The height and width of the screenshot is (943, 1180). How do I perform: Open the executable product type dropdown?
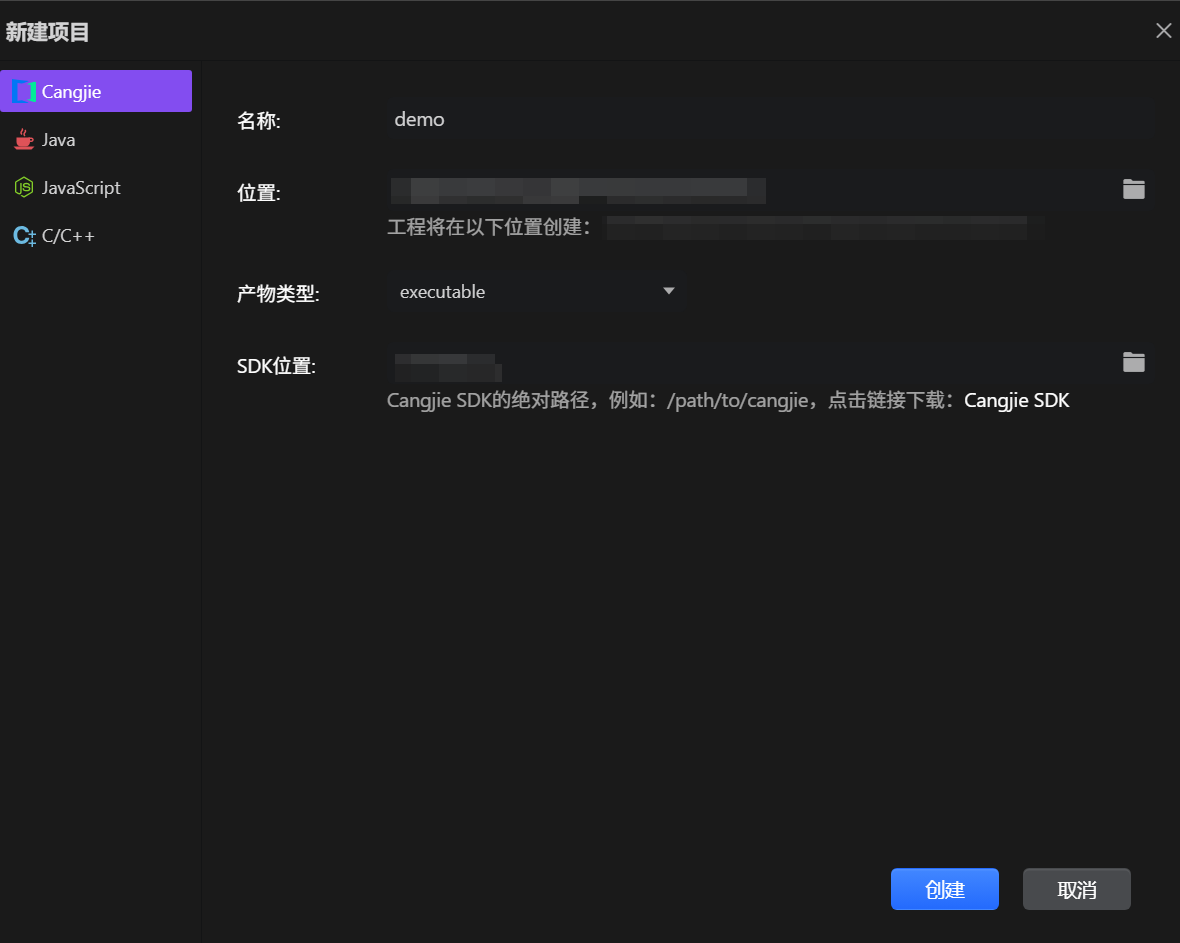(535, 292)
